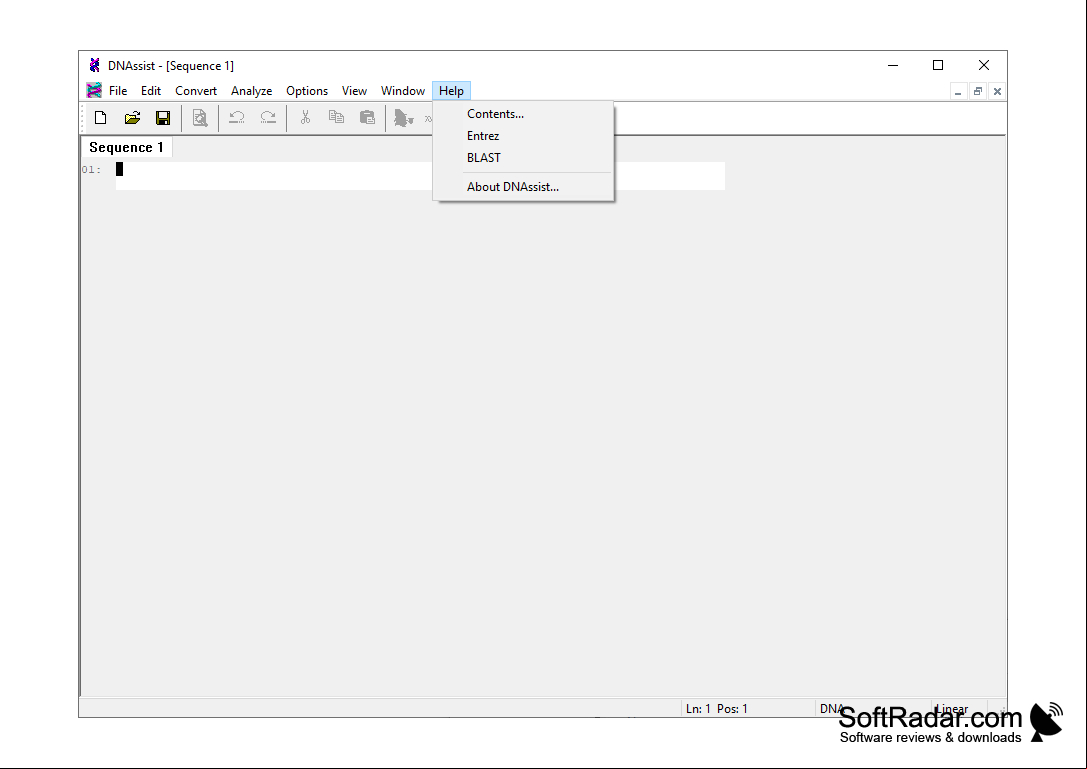This screenshot has height=769, width=1087.
Task: Click the Cut scissors icon
Action: coord(305,118)
